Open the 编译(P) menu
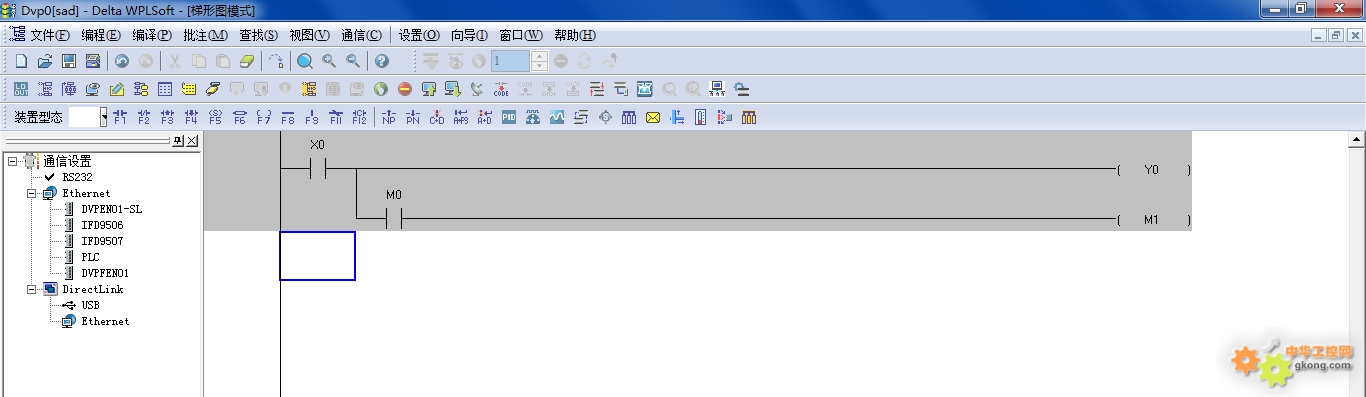The width and height of the screenshot is (1366, 397). click(152, 35)
